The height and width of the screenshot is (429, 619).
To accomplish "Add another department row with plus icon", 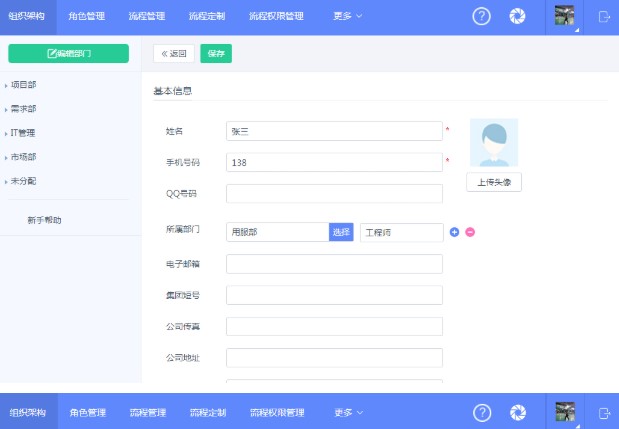I will [x=454, y=232].
